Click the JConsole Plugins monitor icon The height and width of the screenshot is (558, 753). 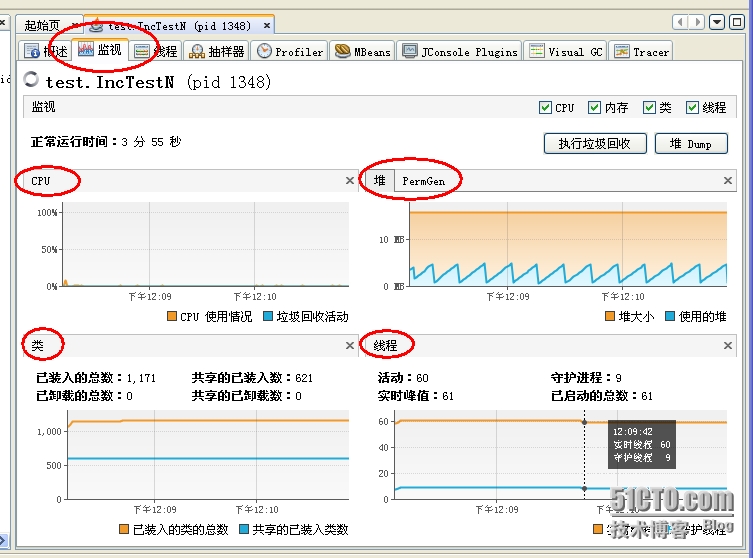[x=410, y=51]
